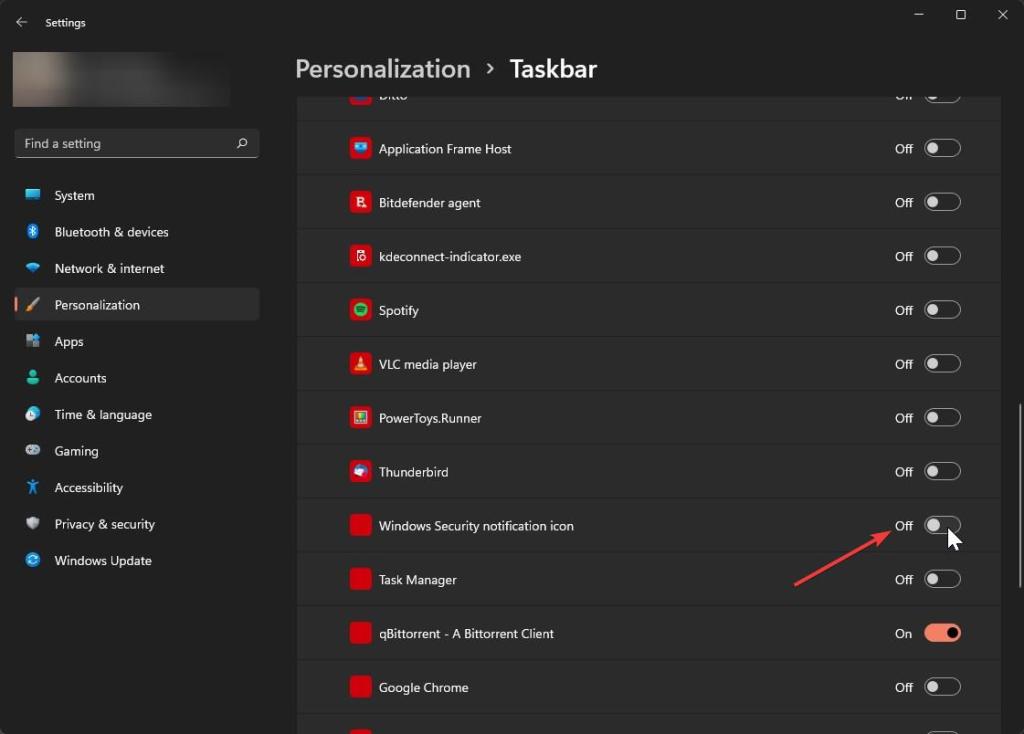
Task: Click the Bluetooth icon in sidebar
Action: [x=33, y=231]
